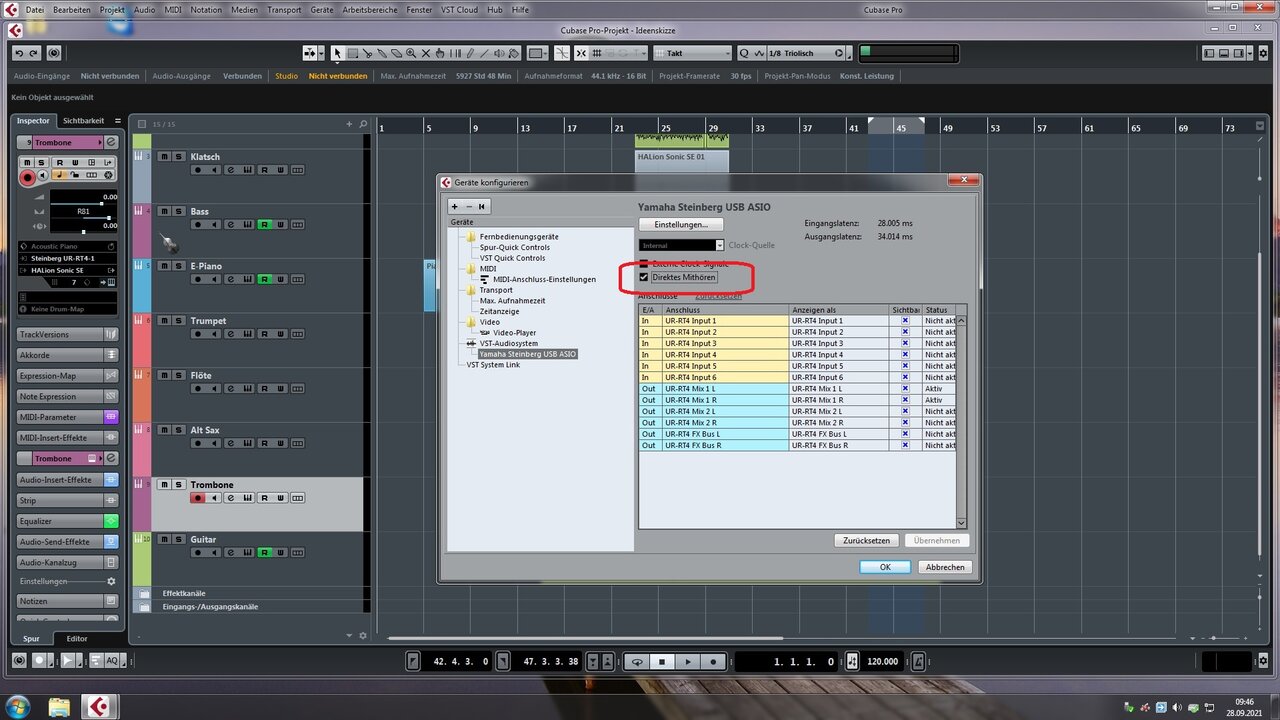Open the Geräte menu
The height and width of the screenshot is (720, 1280).
[x=322, y=9]
